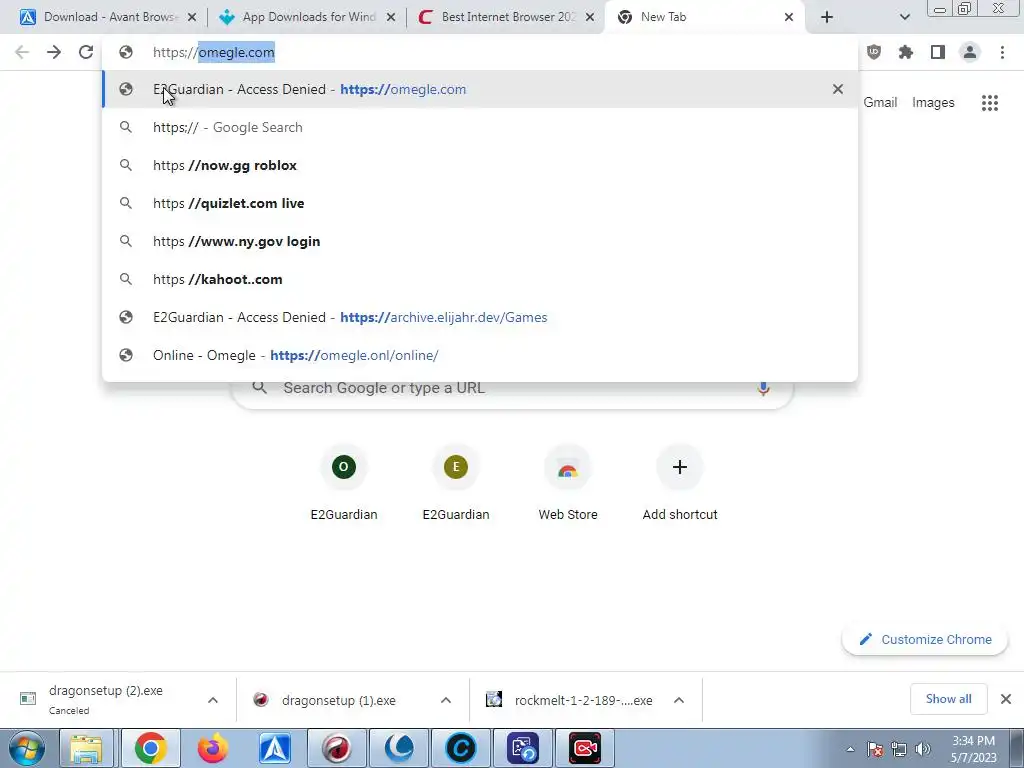Open Avant Browser from the taskbar
The width and height of the screenshot is (1024, 768).
point(275,748)
